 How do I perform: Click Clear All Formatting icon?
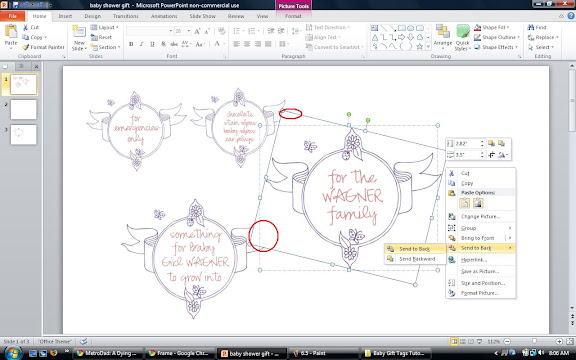(x=222, y=31)
